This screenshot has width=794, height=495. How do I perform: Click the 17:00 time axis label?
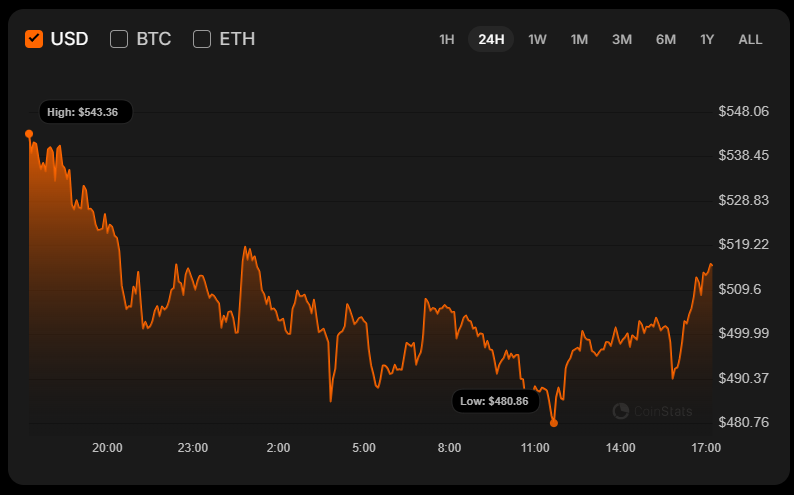[x=706, y=447]
